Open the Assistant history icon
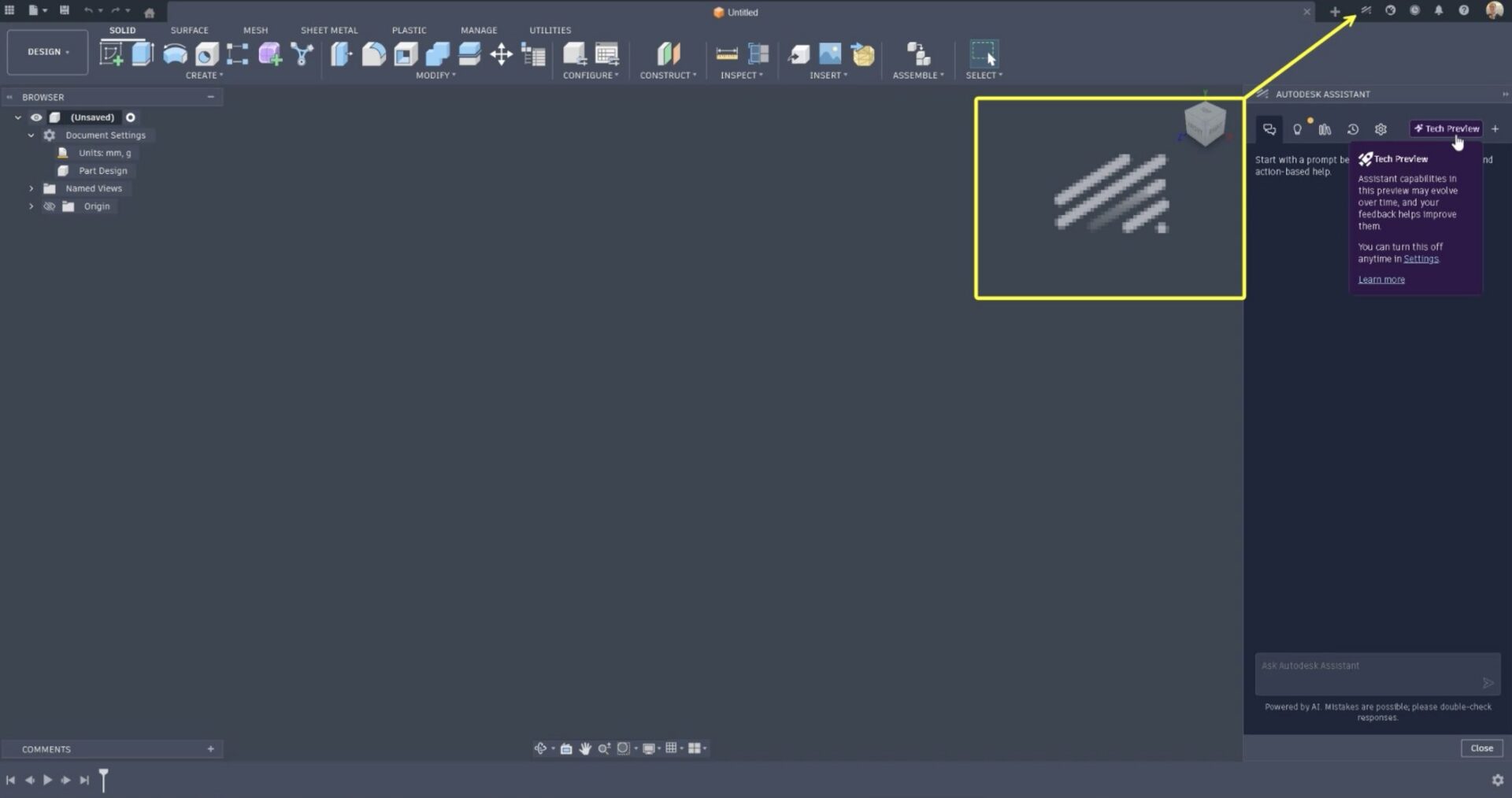Screen dimensions: 1512x798 click(1353, 129)
